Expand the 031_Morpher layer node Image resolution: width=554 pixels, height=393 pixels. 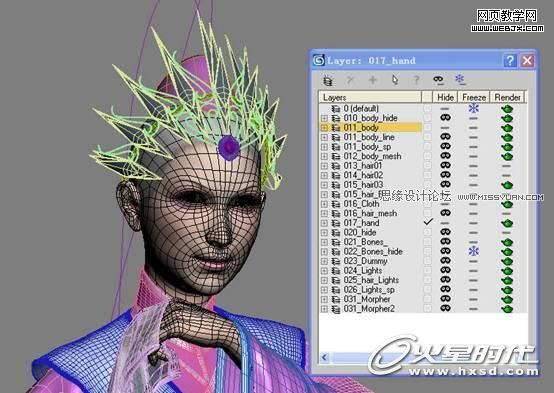point(324,299)
